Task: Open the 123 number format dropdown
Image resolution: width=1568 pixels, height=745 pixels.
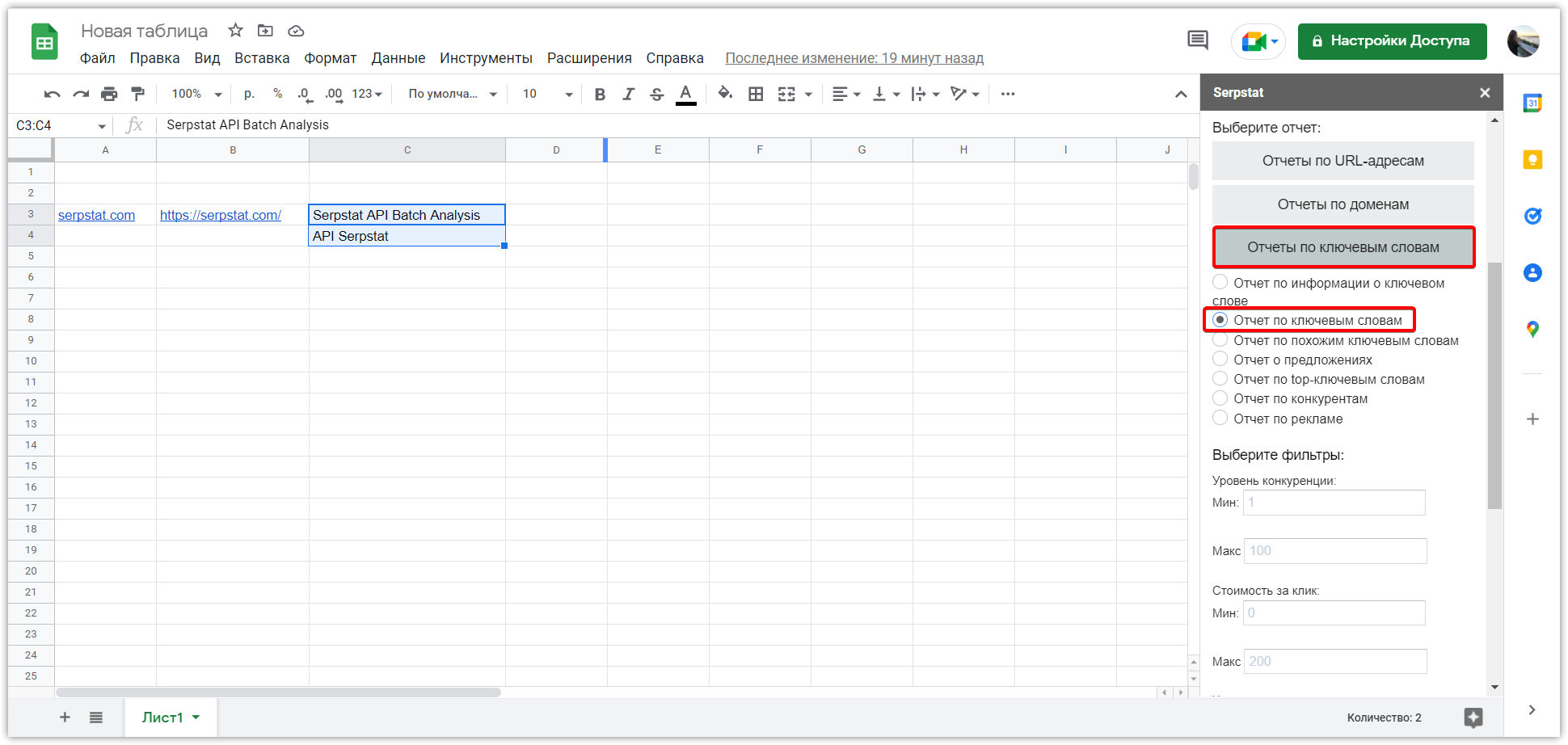Action: [367, 95]
